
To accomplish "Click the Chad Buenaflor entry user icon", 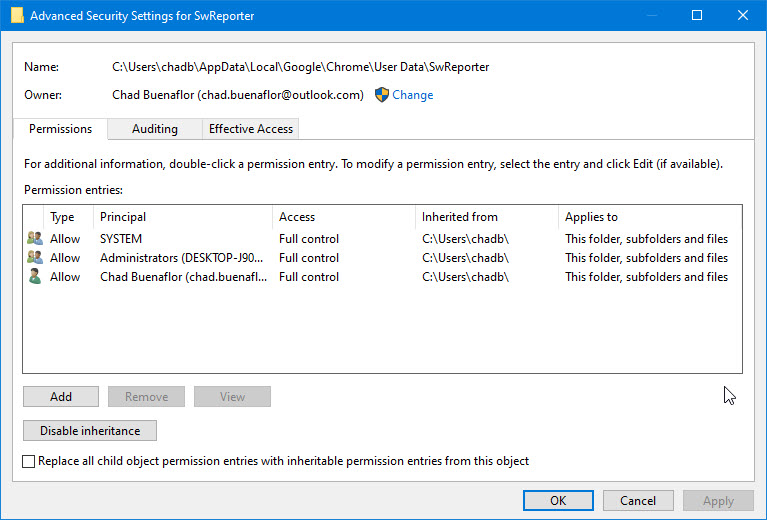I will pos(35,276).
